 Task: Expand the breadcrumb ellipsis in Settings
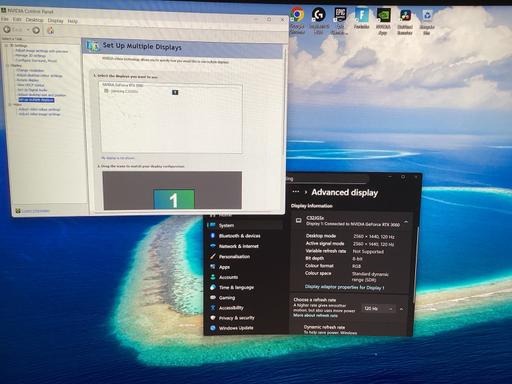(296, 192)
